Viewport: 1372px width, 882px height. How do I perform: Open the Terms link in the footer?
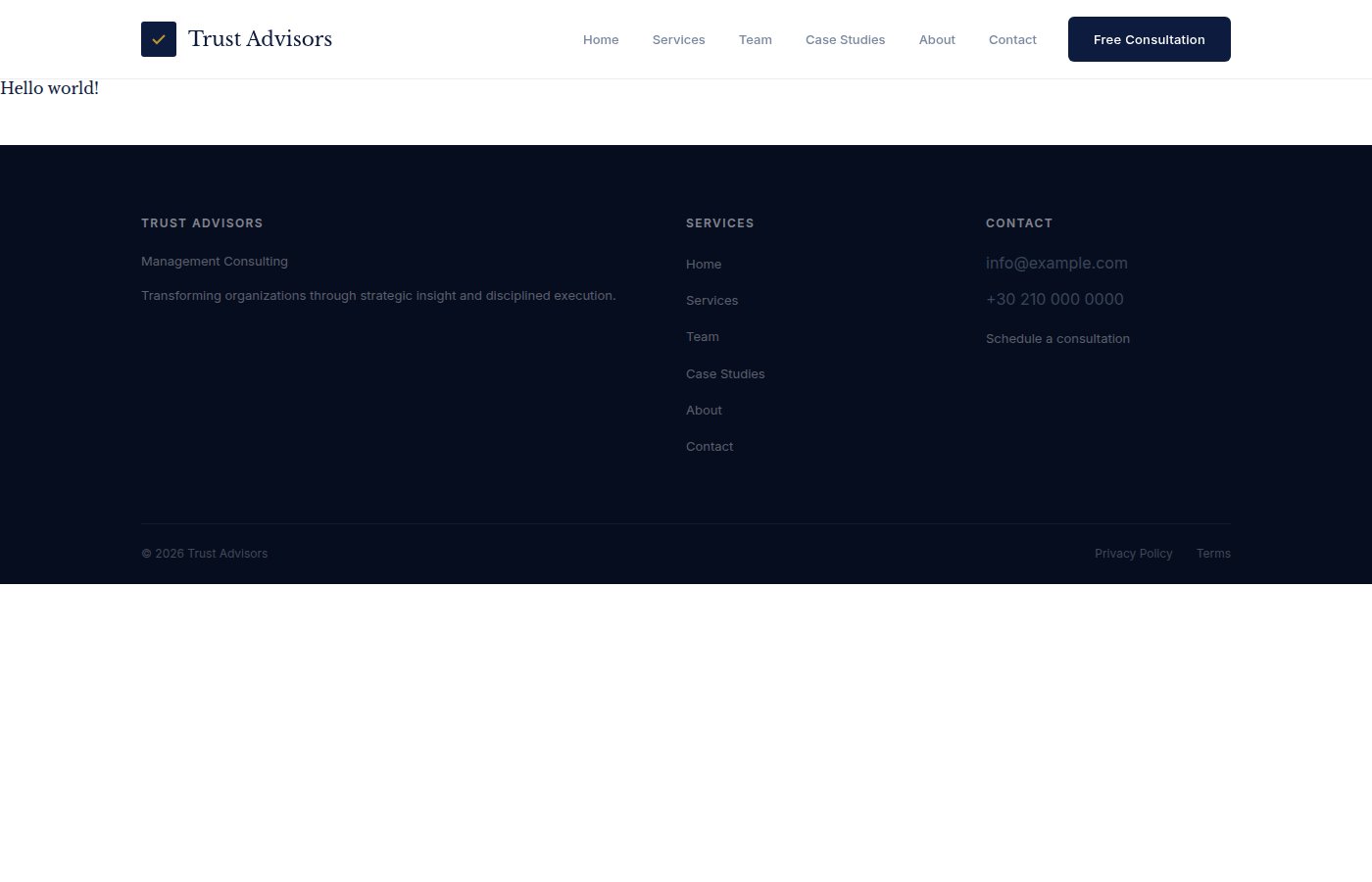click(1213, 554)
